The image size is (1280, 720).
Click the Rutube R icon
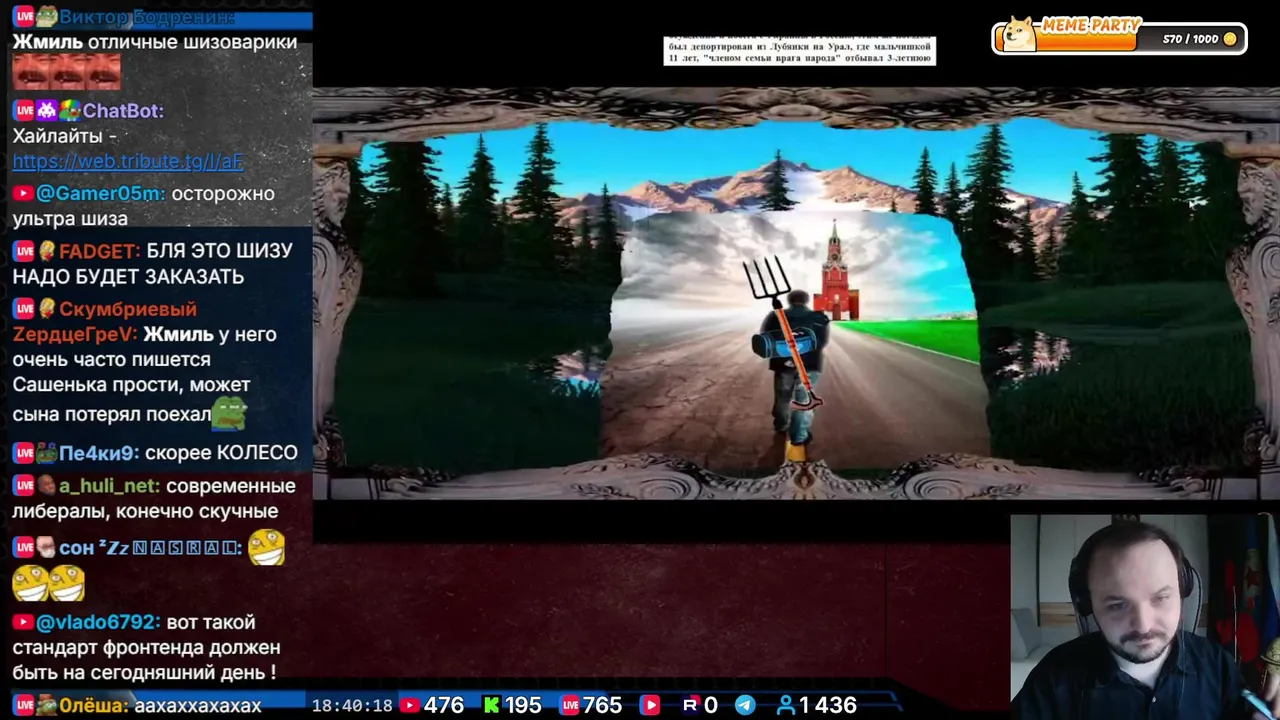690,705
